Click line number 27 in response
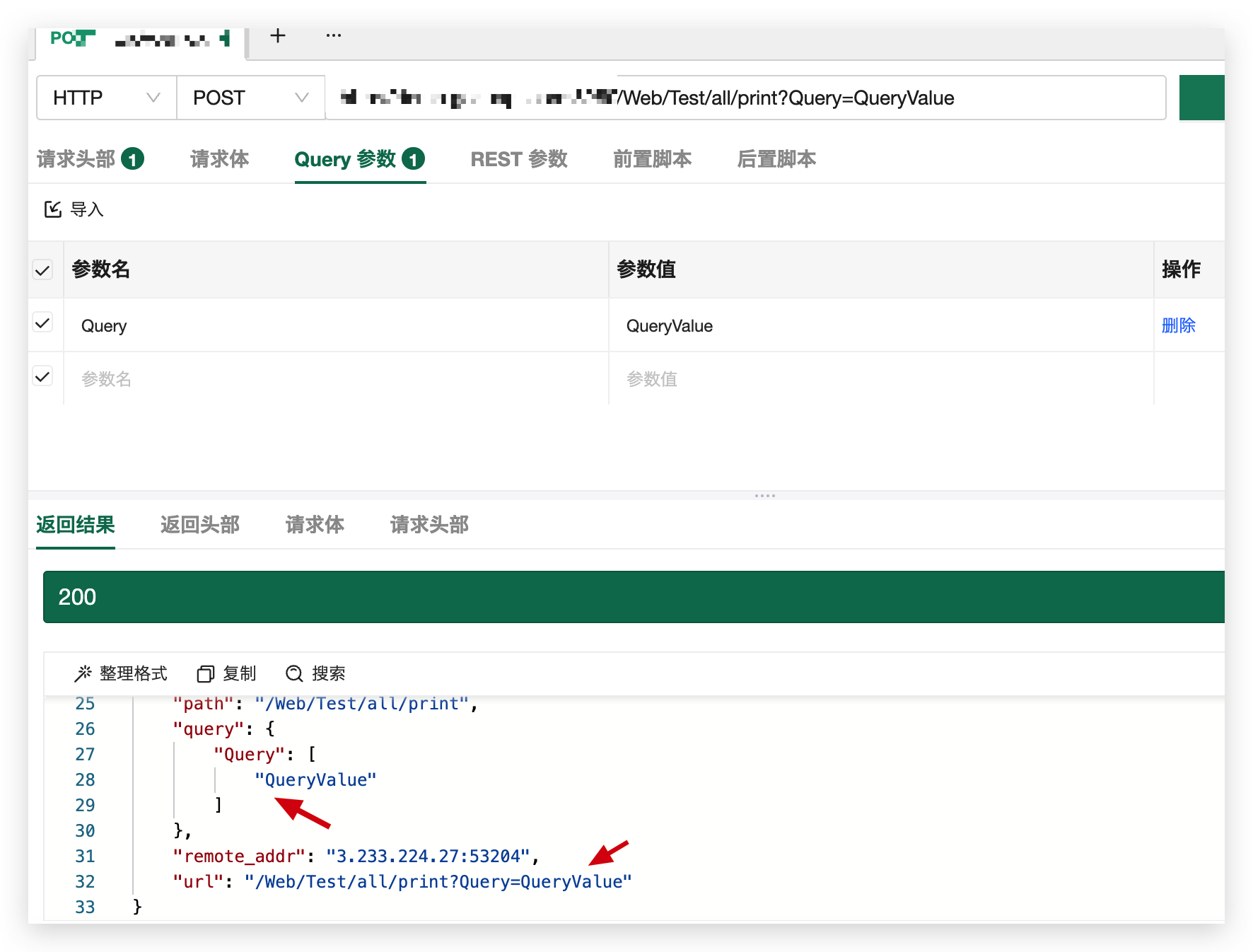 point(85,755)
